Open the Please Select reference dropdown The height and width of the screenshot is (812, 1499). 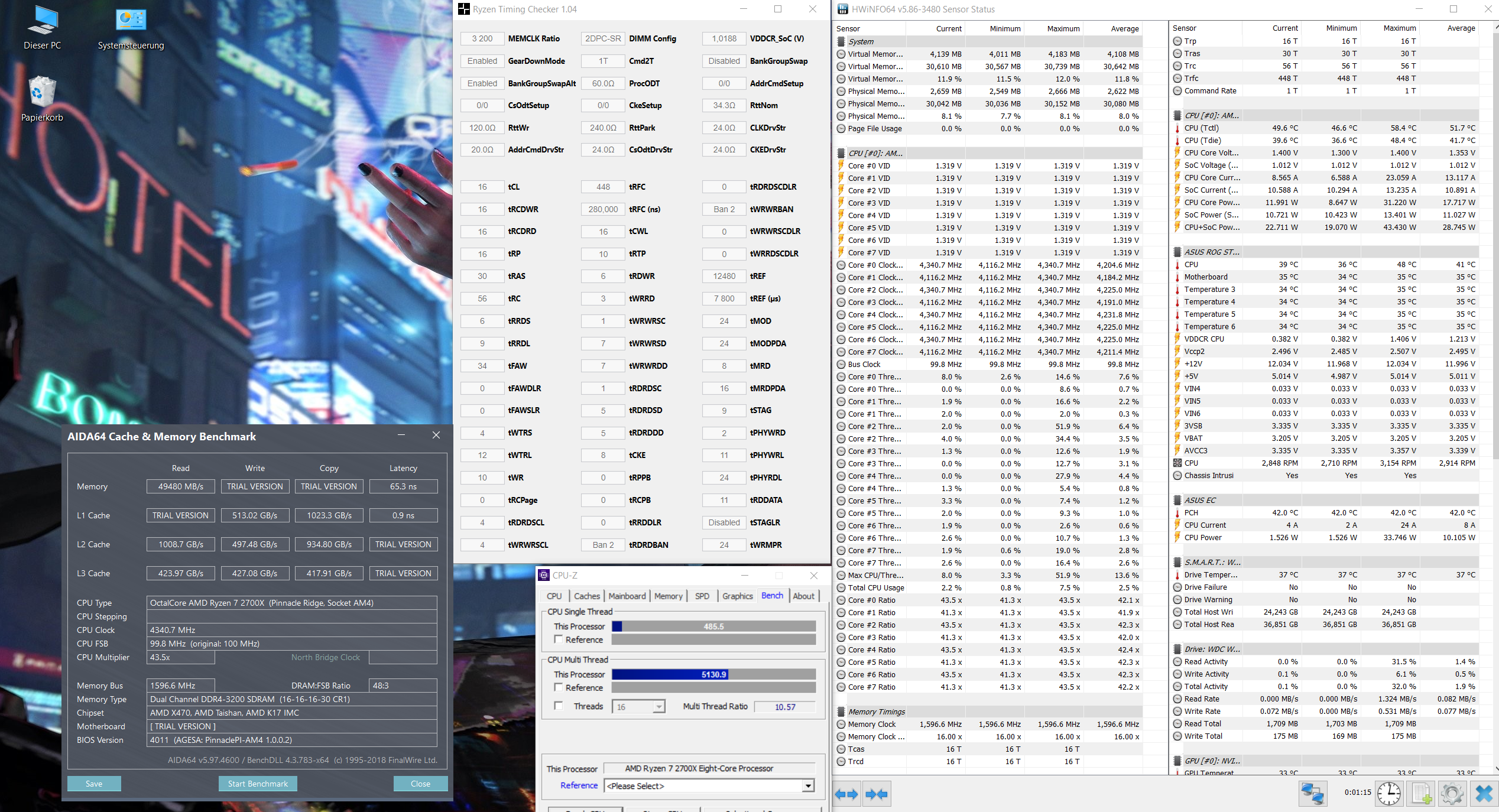807,786
